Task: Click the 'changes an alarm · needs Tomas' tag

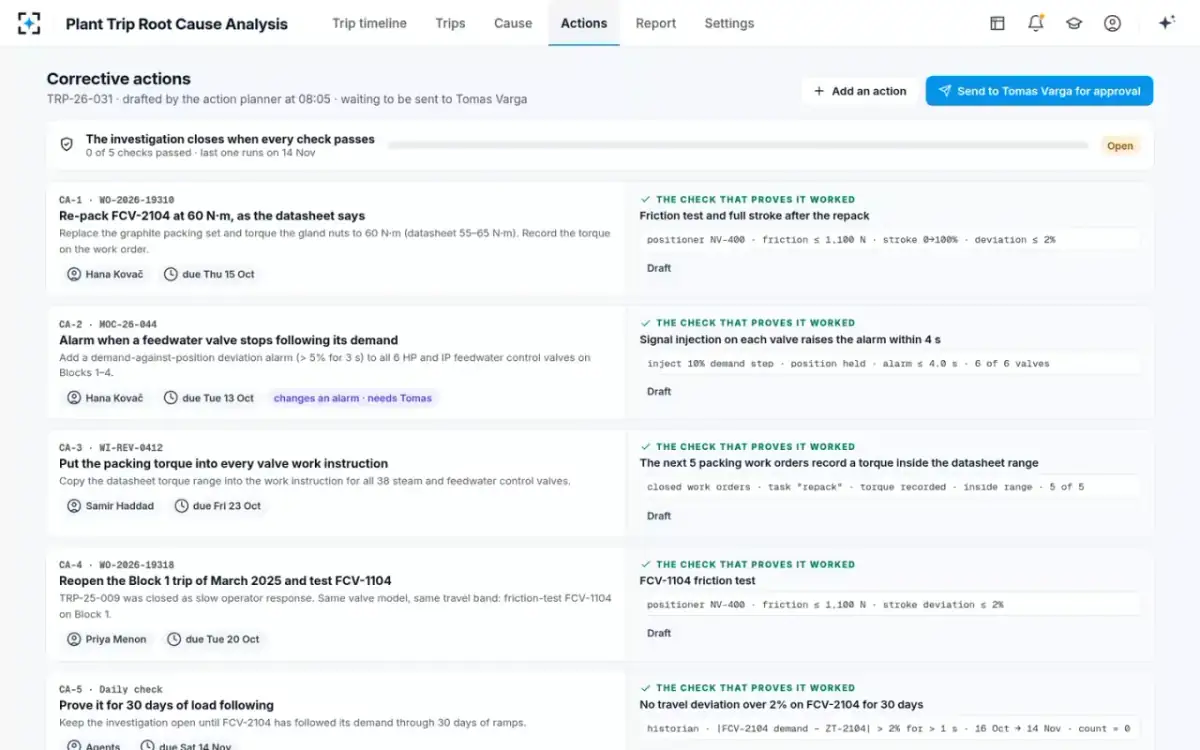Action: (353, 398)
